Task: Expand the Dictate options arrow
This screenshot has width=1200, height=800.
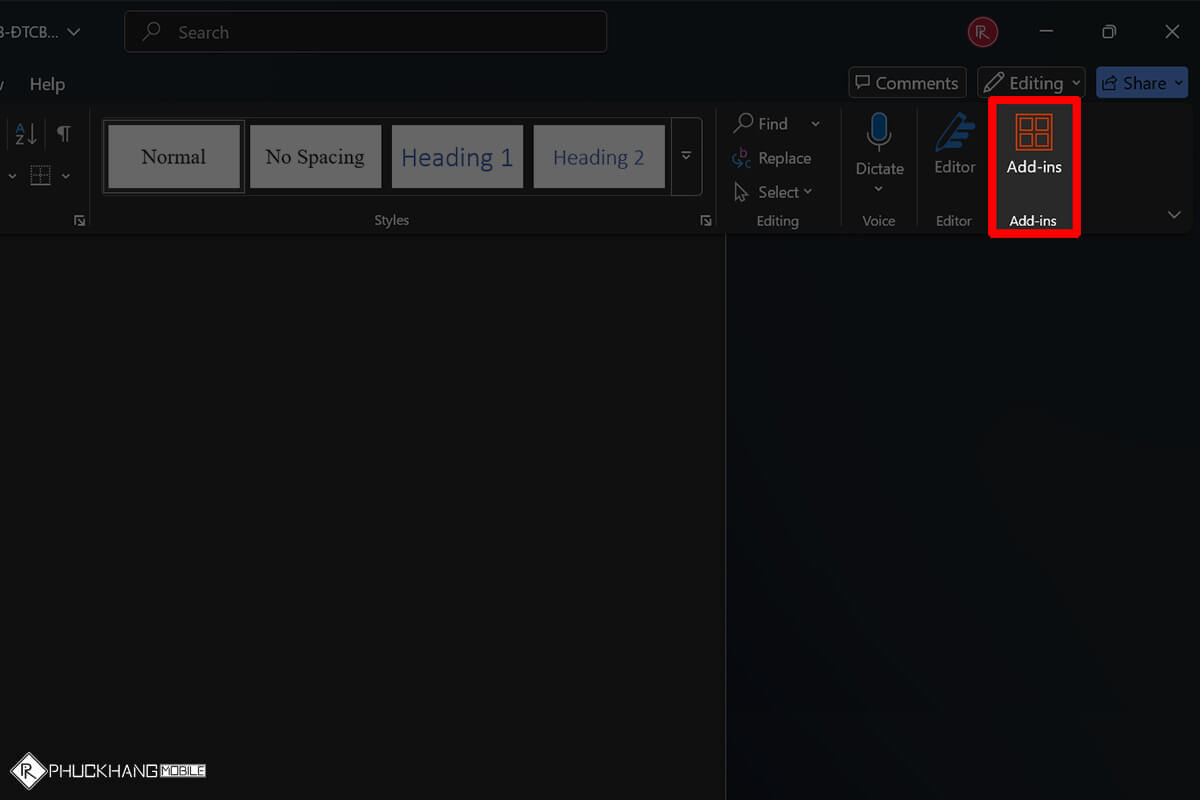Action: pyautogui.click(x=879, y=189)
